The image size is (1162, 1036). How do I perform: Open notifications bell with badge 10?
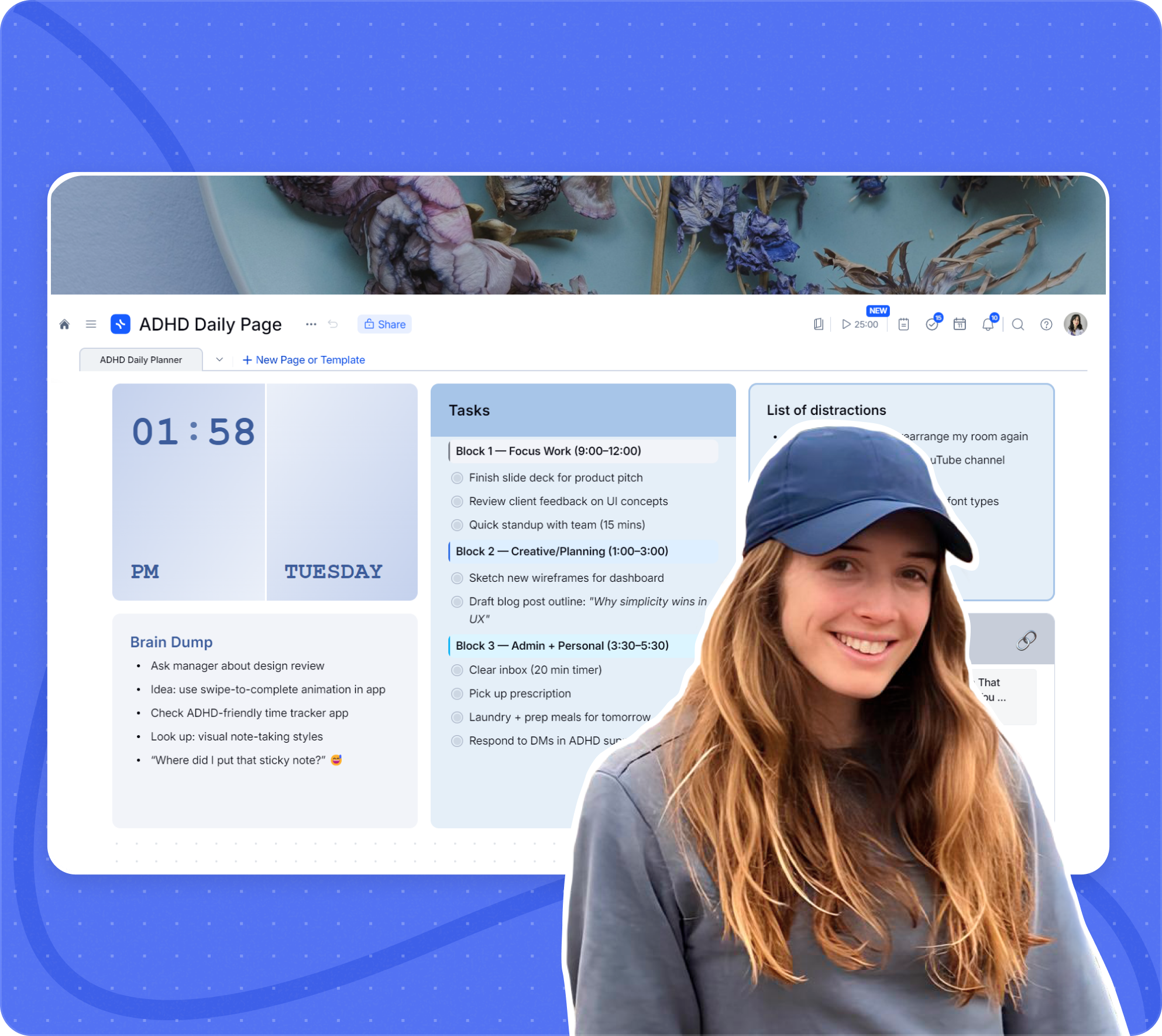tap(988, 324)
